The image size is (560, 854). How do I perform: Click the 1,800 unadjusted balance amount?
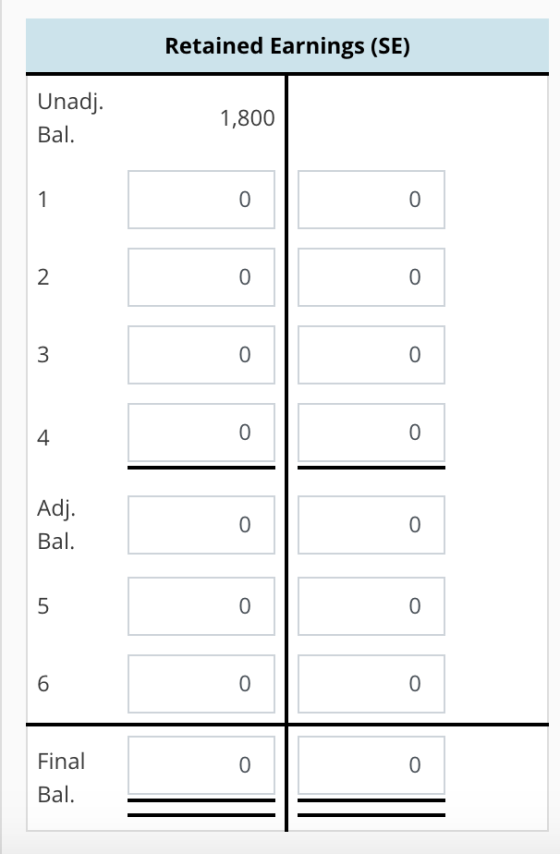point(247,118)
